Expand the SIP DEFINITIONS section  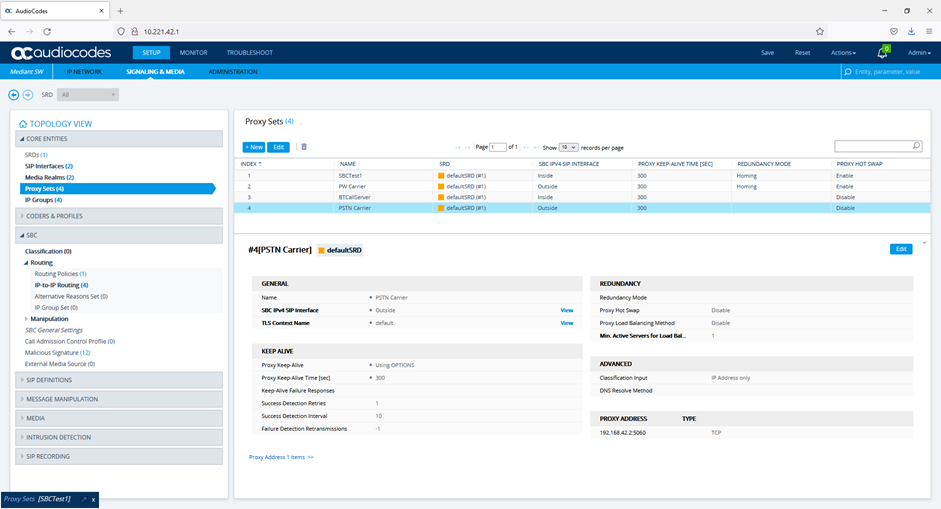119,380
